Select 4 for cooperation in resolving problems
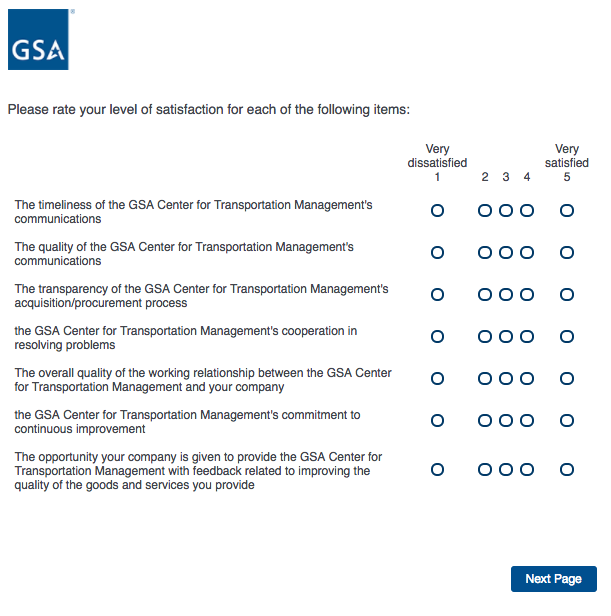The height and width of the screenshot is (616, 611). pyautogui.click(x=527, y=337)
